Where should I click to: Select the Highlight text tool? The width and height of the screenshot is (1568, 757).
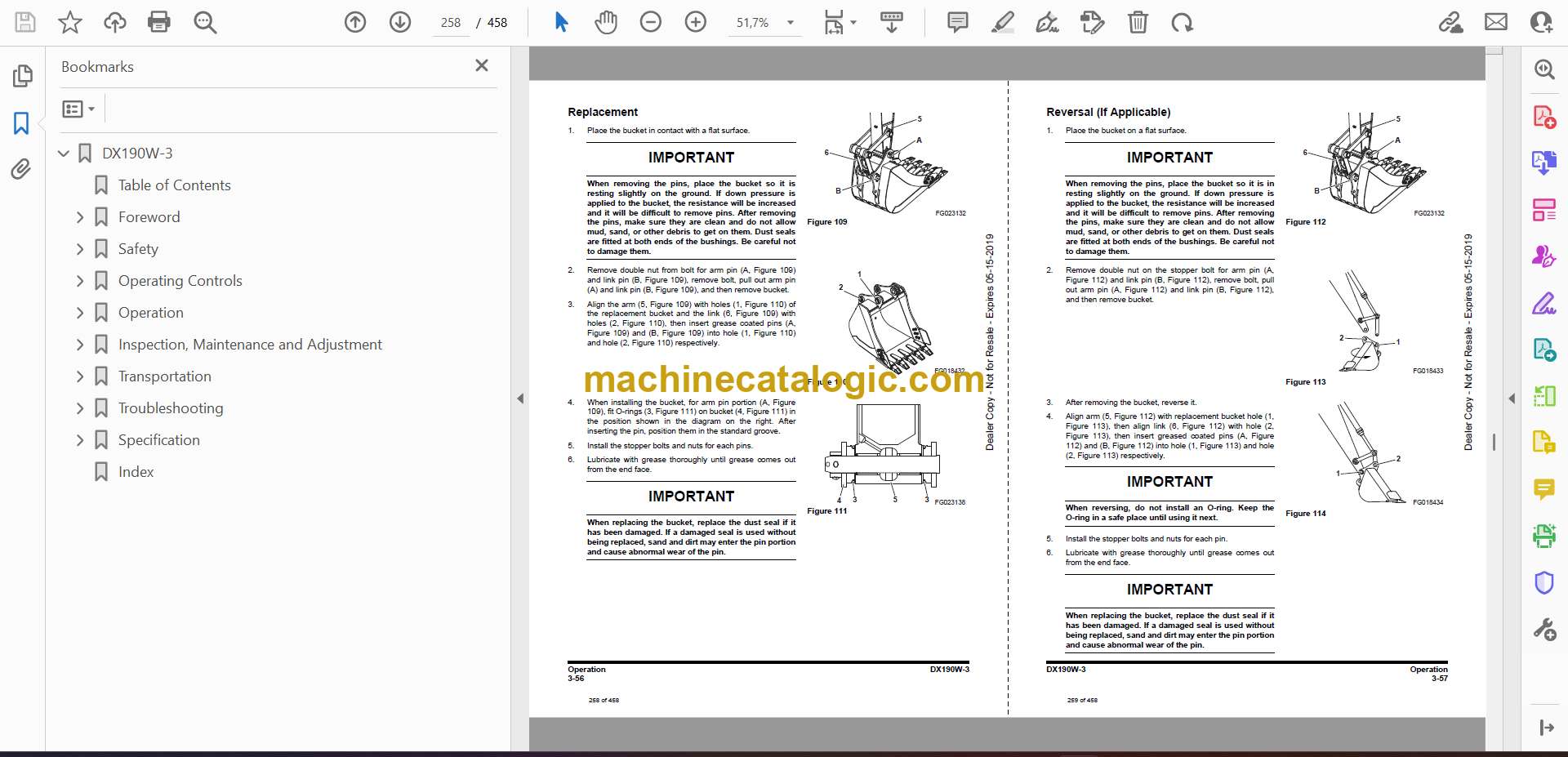tap(1003, 22)
